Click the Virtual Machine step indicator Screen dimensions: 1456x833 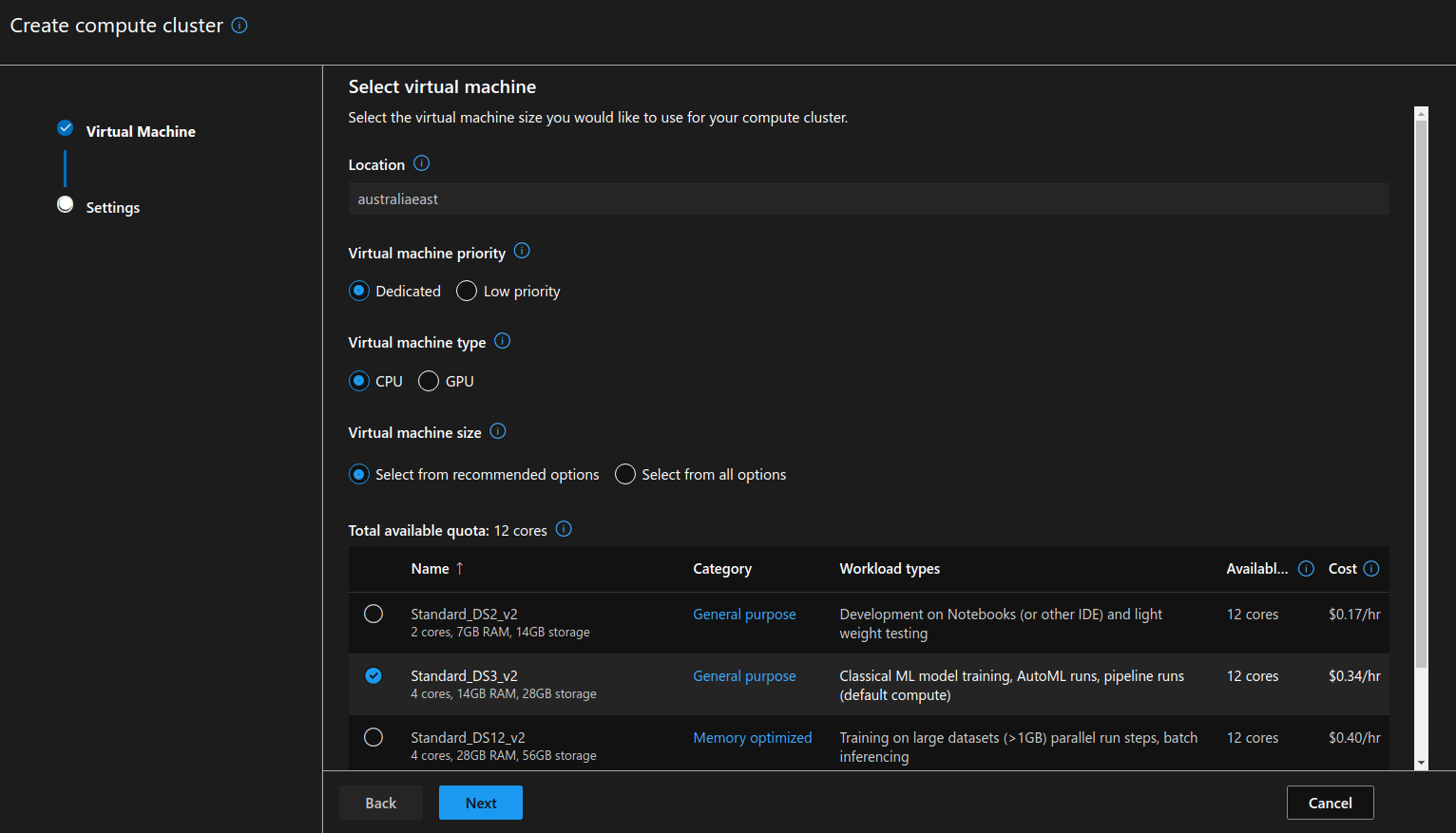(141, 130)
